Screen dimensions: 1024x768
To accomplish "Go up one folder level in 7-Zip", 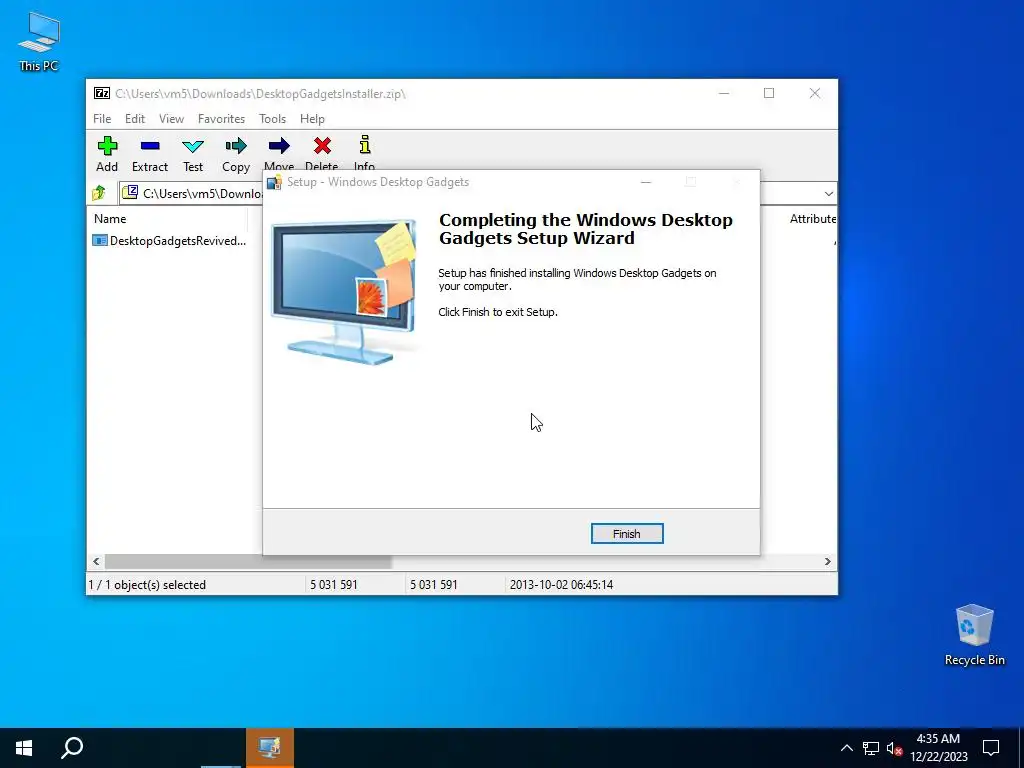I will click(99, 193).
